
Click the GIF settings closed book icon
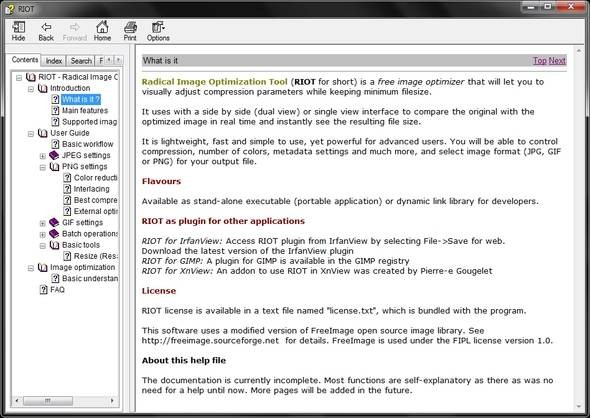54,223
